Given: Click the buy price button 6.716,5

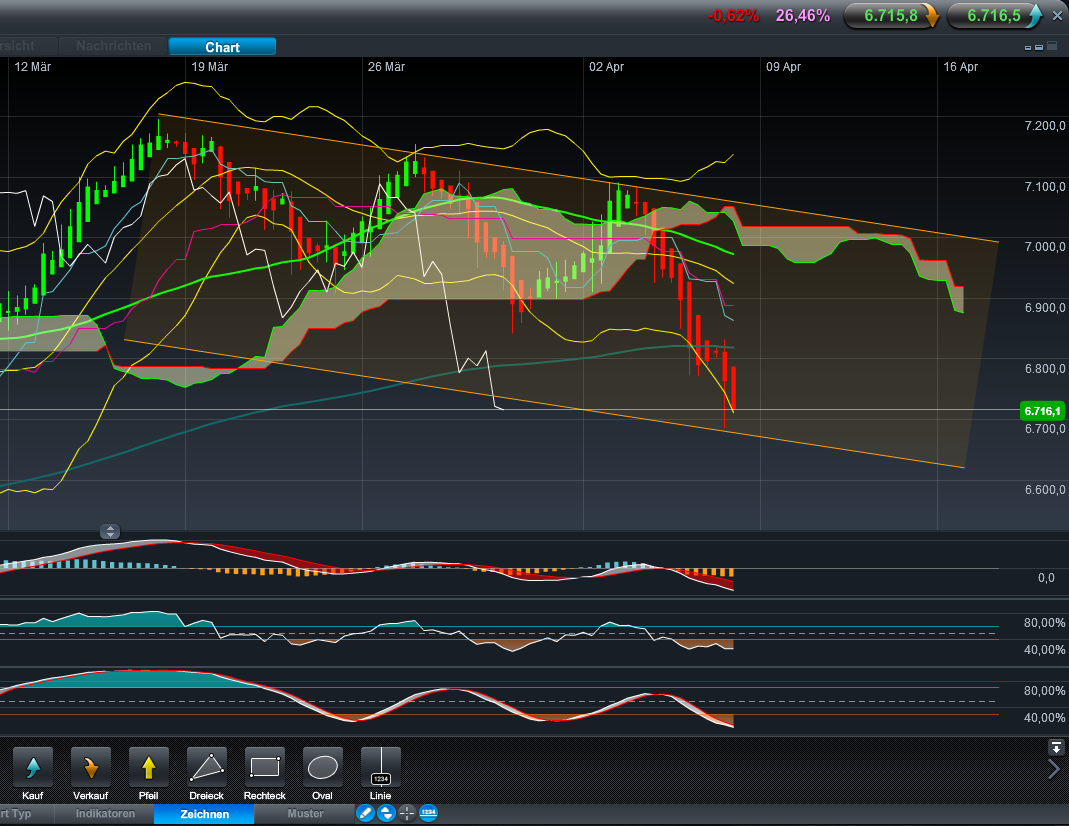Looking at the screenshot, I should 995,16.
